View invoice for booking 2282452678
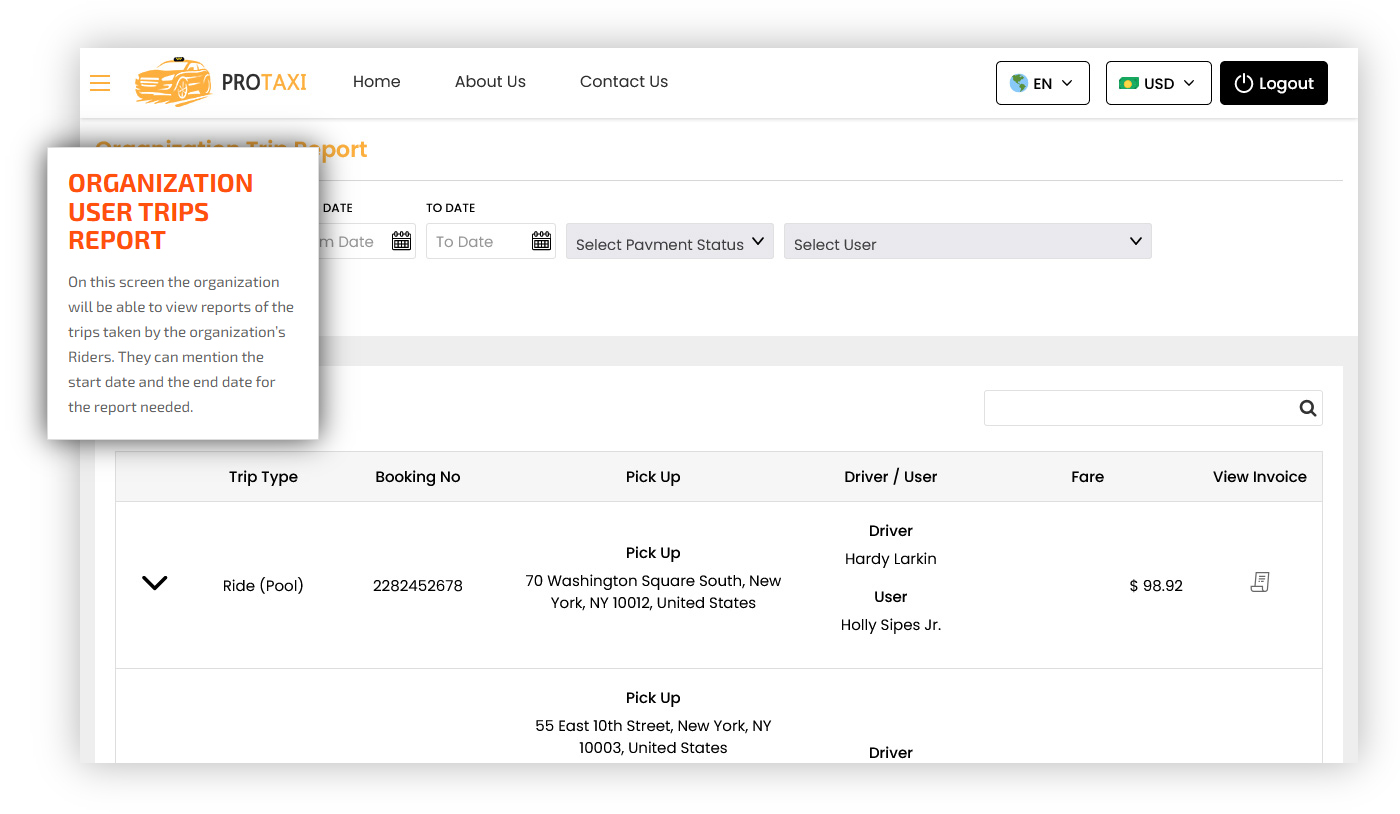Viewport: 1400px width, 814px height. pyautogui.click(x=1260, y=582)
